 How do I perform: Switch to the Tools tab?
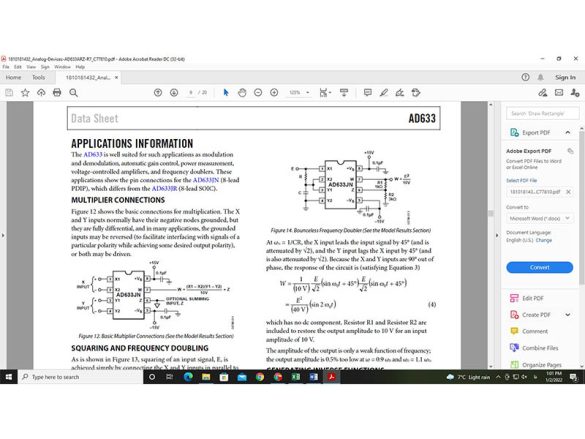[x=38, y=78]
